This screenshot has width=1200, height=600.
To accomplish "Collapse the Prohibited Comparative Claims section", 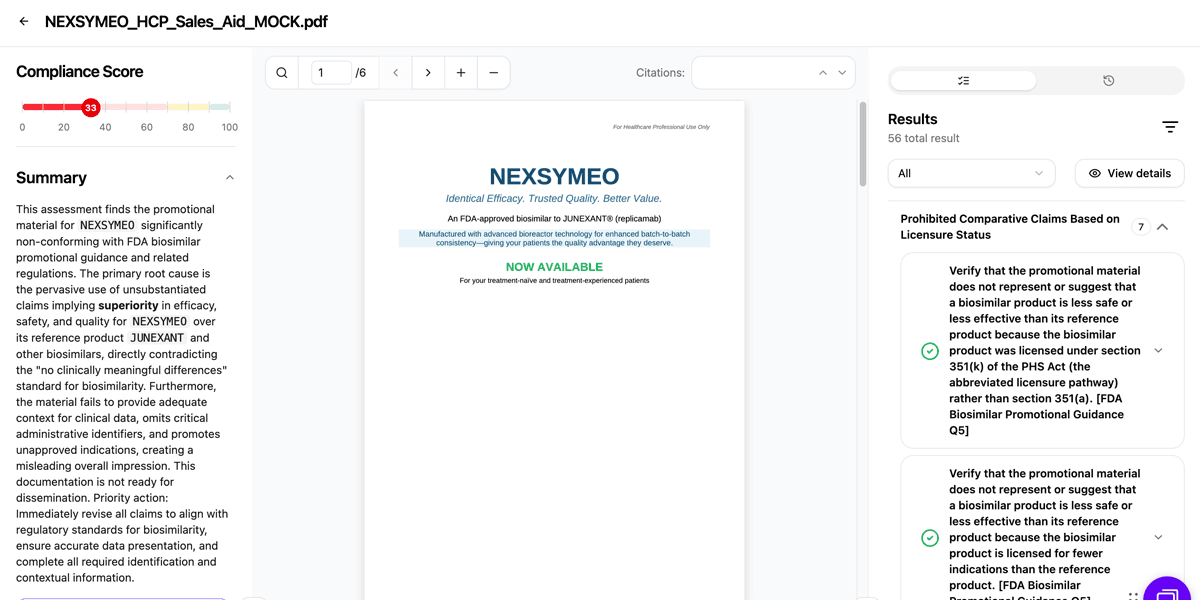I will [1162, 227].
